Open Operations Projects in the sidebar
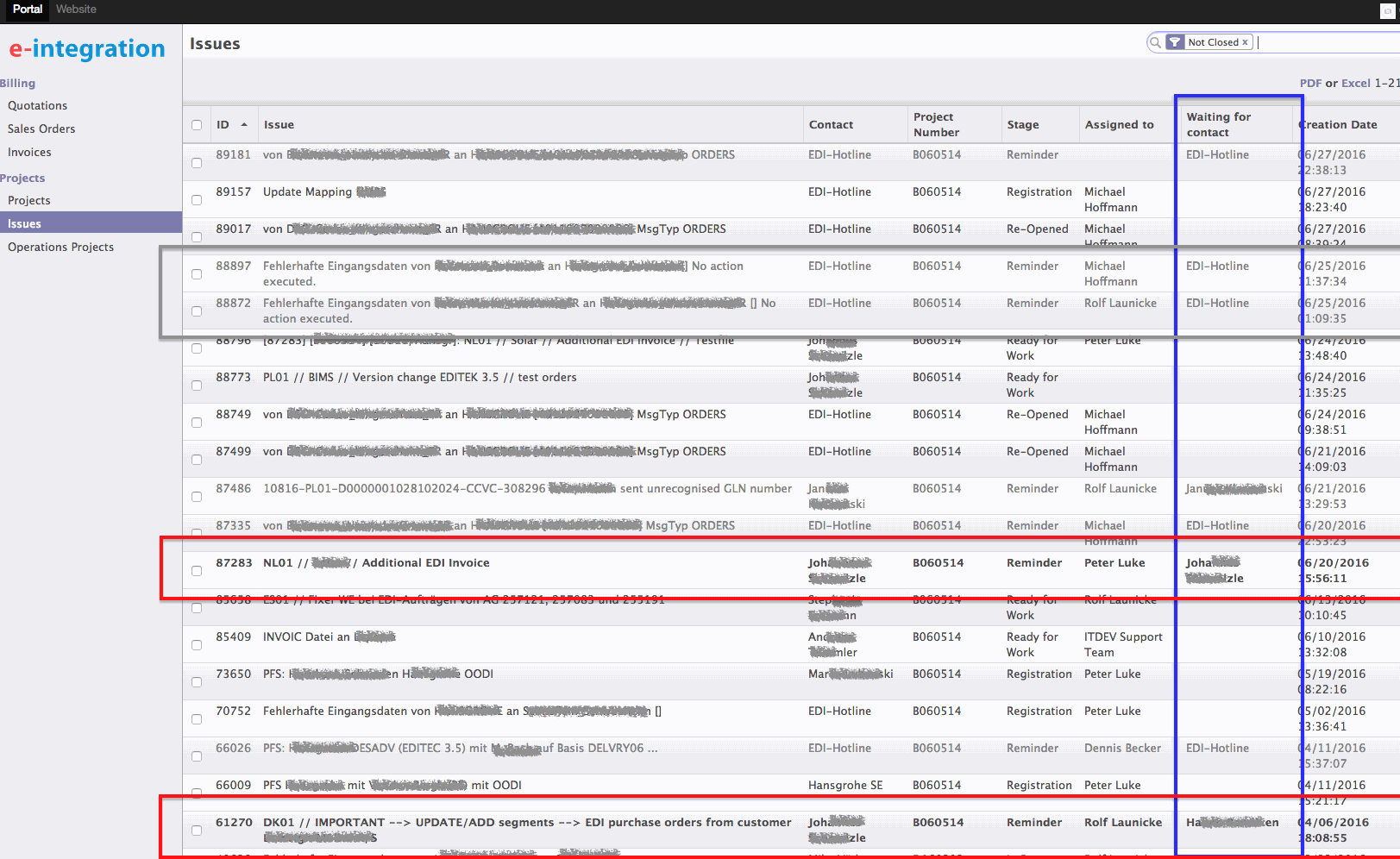Screen dimensions: 1400x859 (x=60, y=248)
